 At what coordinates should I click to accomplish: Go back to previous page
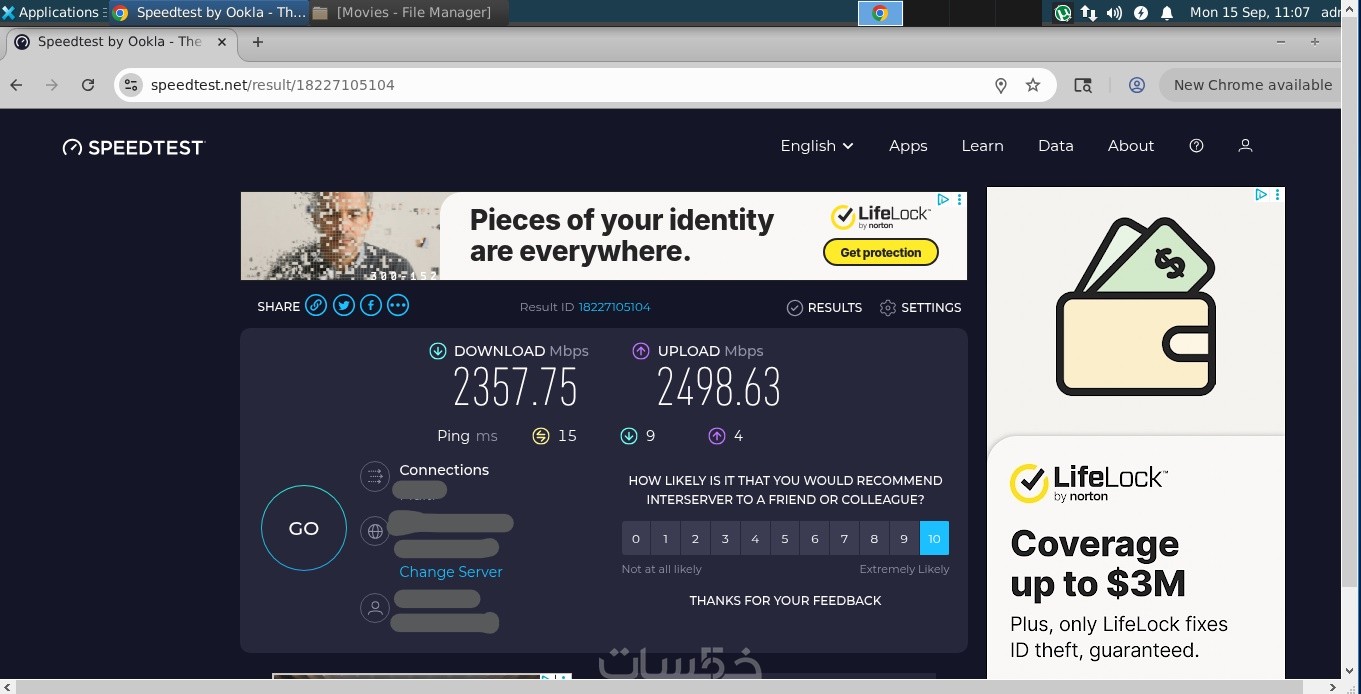click(x=16, y=85)
